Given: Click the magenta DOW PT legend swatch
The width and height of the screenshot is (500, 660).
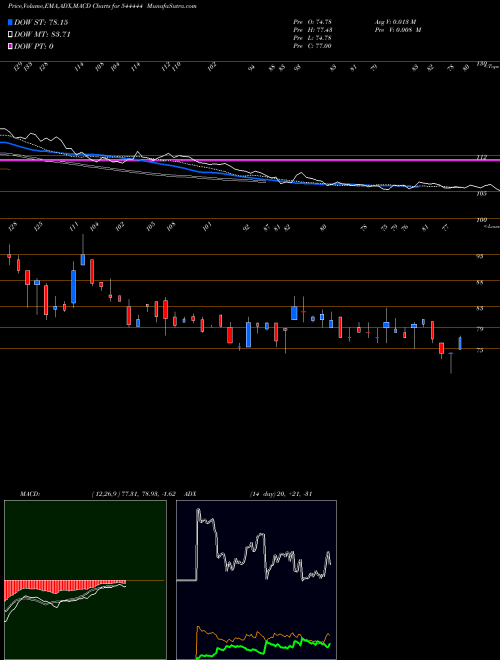Looking at the screenshot, I should point(11,46).
